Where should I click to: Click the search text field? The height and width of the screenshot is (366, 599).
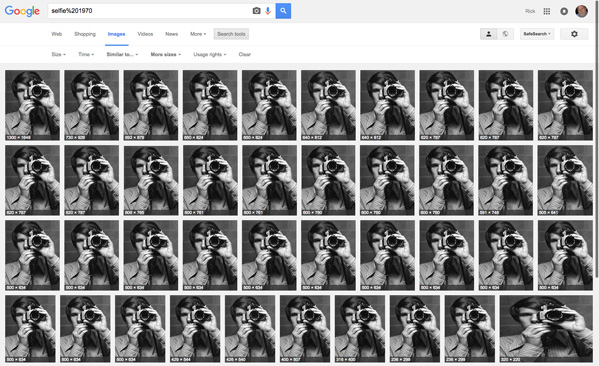pos(149,11)
